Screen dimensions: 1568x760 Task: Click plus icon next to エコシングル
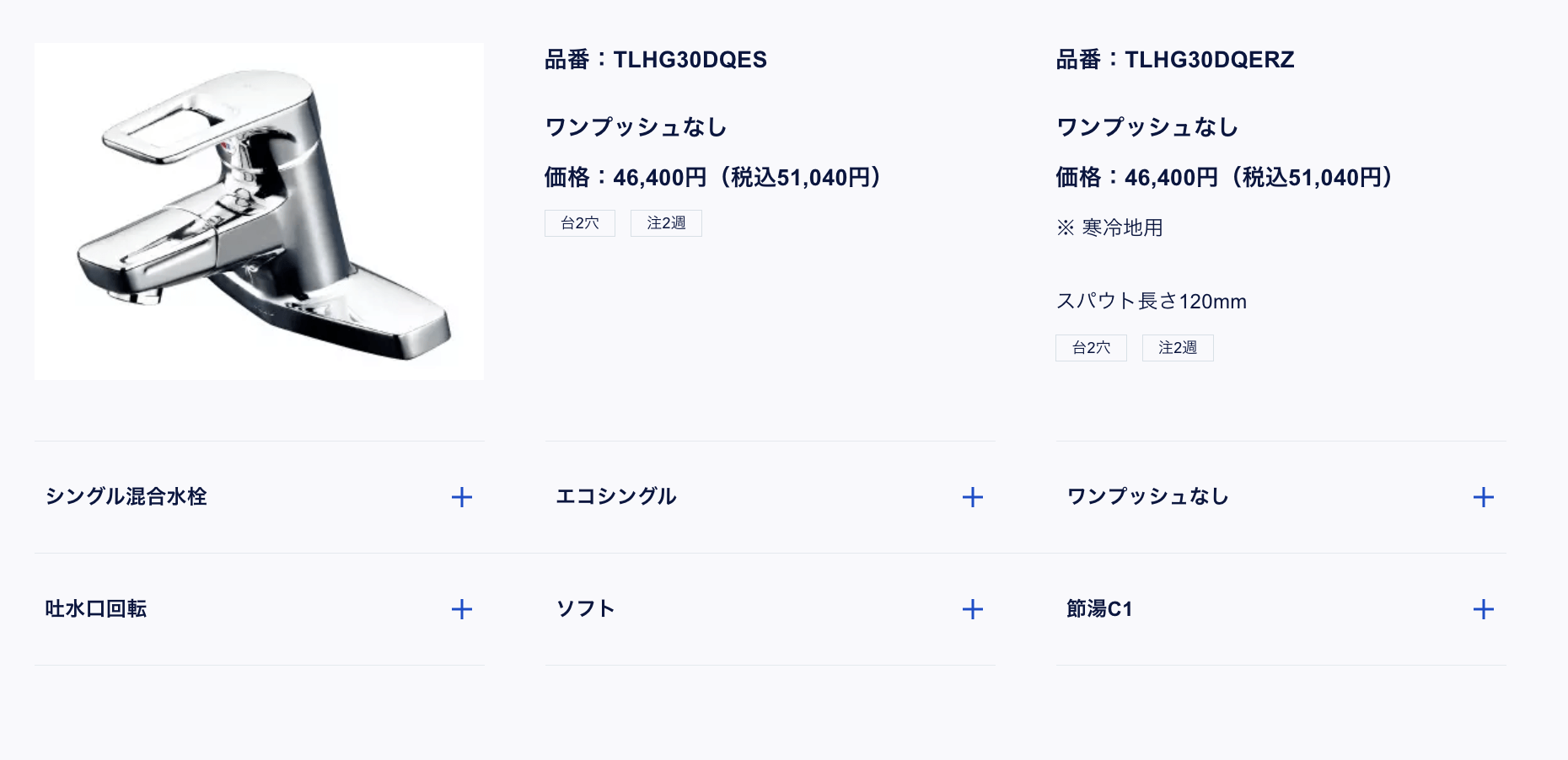973,497
